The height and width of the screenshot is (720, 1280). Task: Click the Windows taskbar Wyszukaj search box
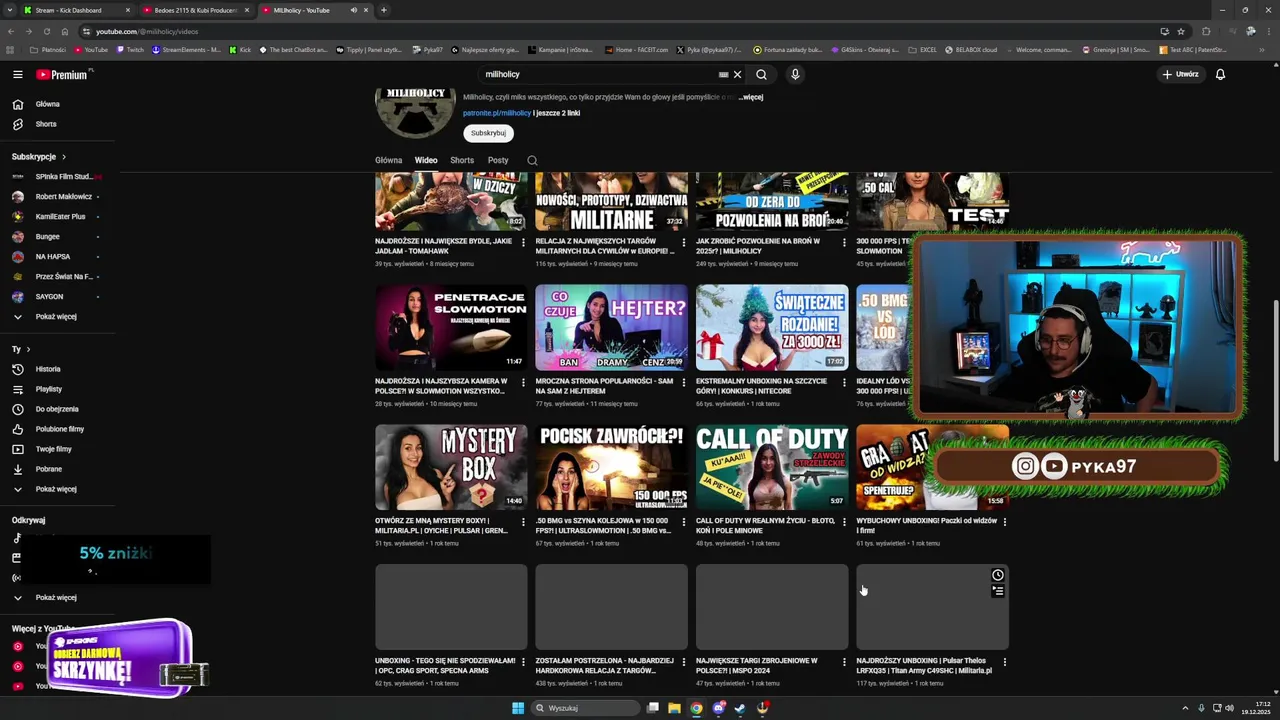[x=584, y=708]
